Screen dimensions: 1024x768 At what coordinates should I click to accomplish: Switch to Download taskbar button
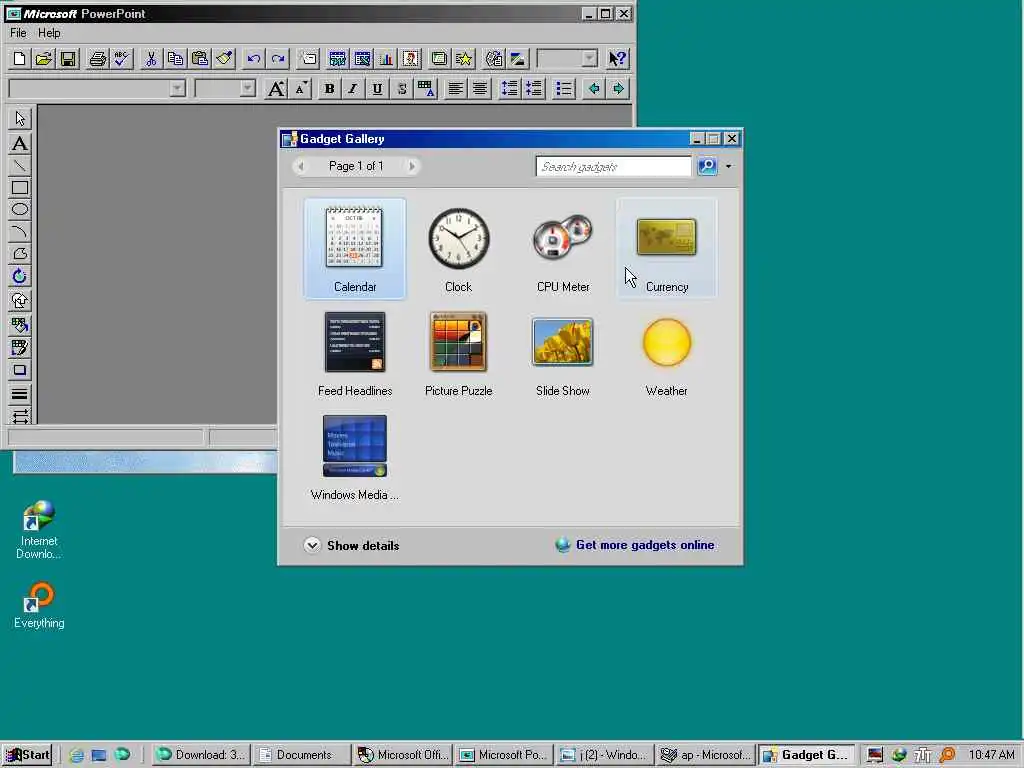click(x=202, y=755)
